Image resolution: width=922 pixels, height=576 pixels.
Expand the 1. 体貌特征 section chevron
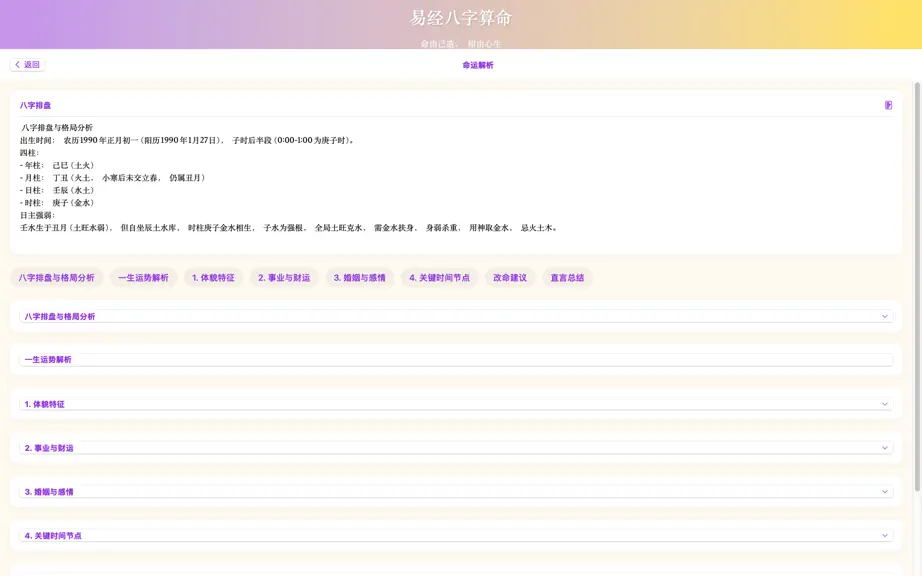[884, 404]
